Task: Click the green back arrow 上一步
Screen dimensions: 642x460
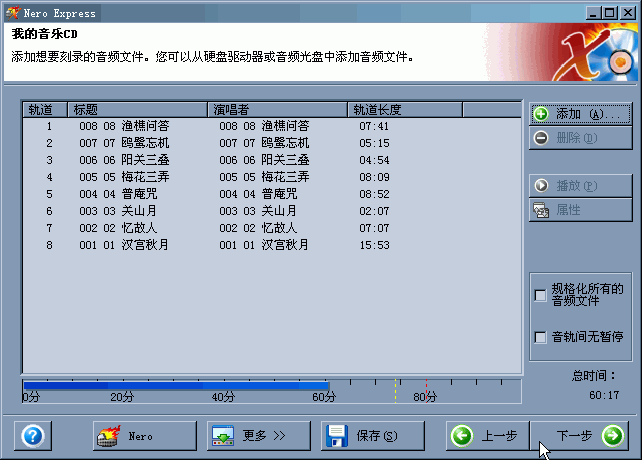Action: [462, 436]
